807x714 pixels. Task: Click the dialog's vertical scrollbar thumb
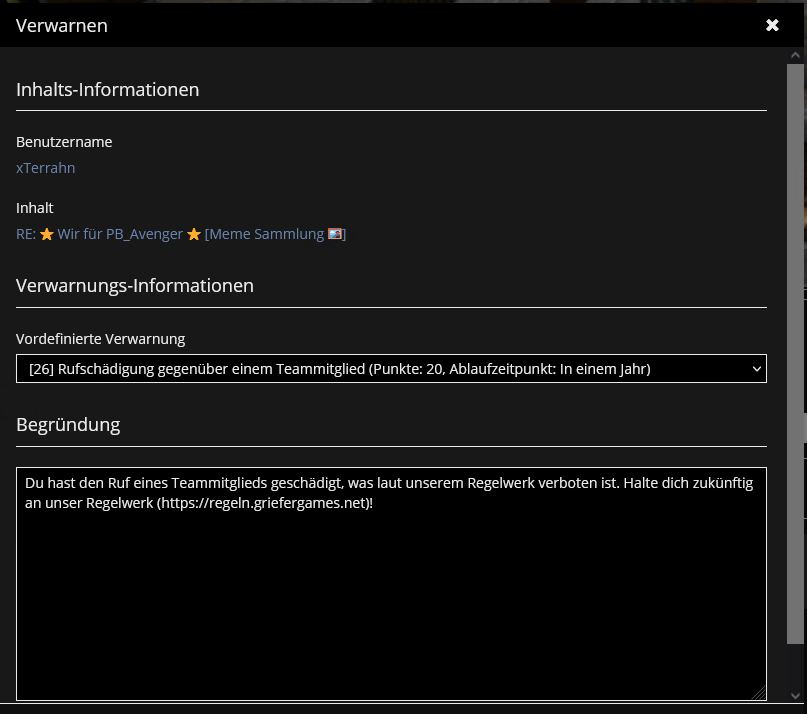[795, 354]
